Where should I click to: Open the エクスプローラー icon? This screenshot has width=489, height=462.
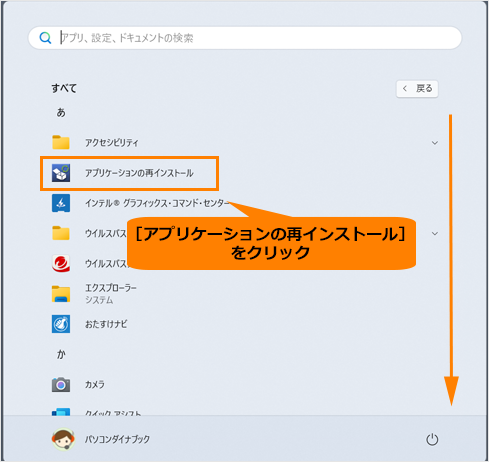pyautogui.click(x=61, y=294)
